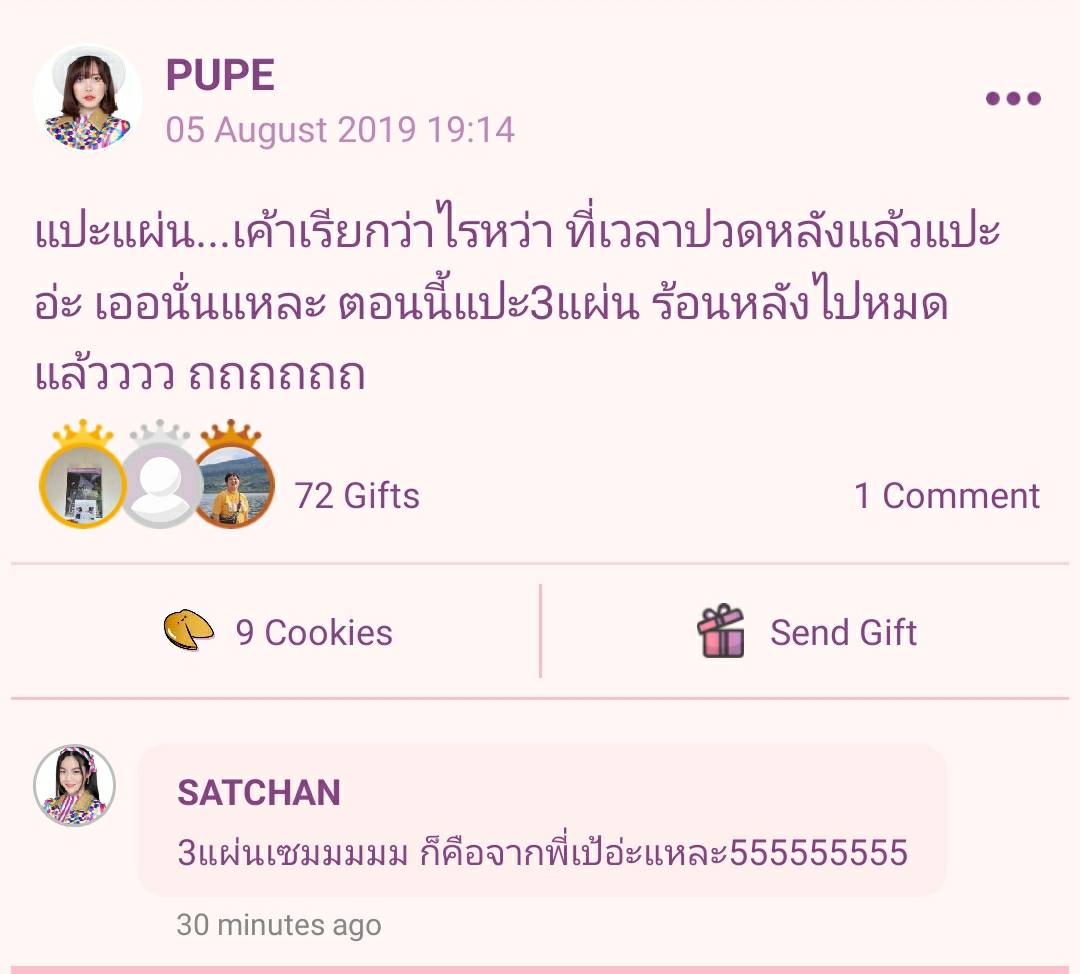Expand the 1 Comment section
Screen dimensions: 1080x974
pyautogui.click(x=946, y=495)
